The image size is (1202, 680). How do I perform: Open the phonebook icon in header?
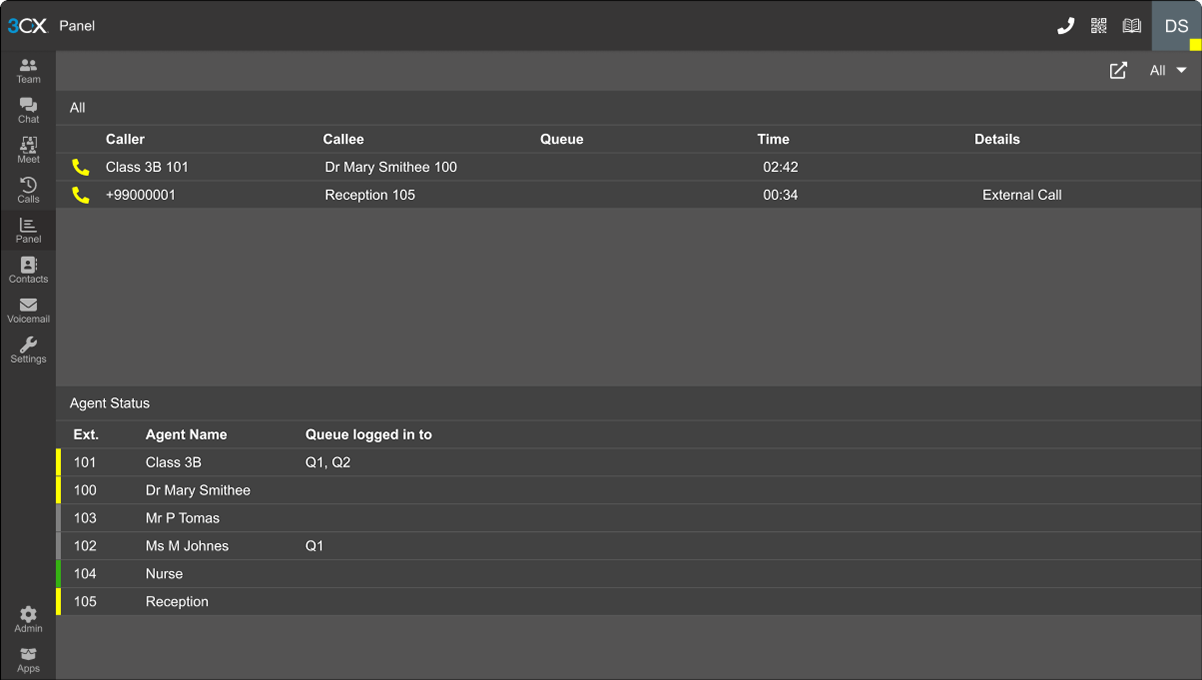click(1131, 26)
